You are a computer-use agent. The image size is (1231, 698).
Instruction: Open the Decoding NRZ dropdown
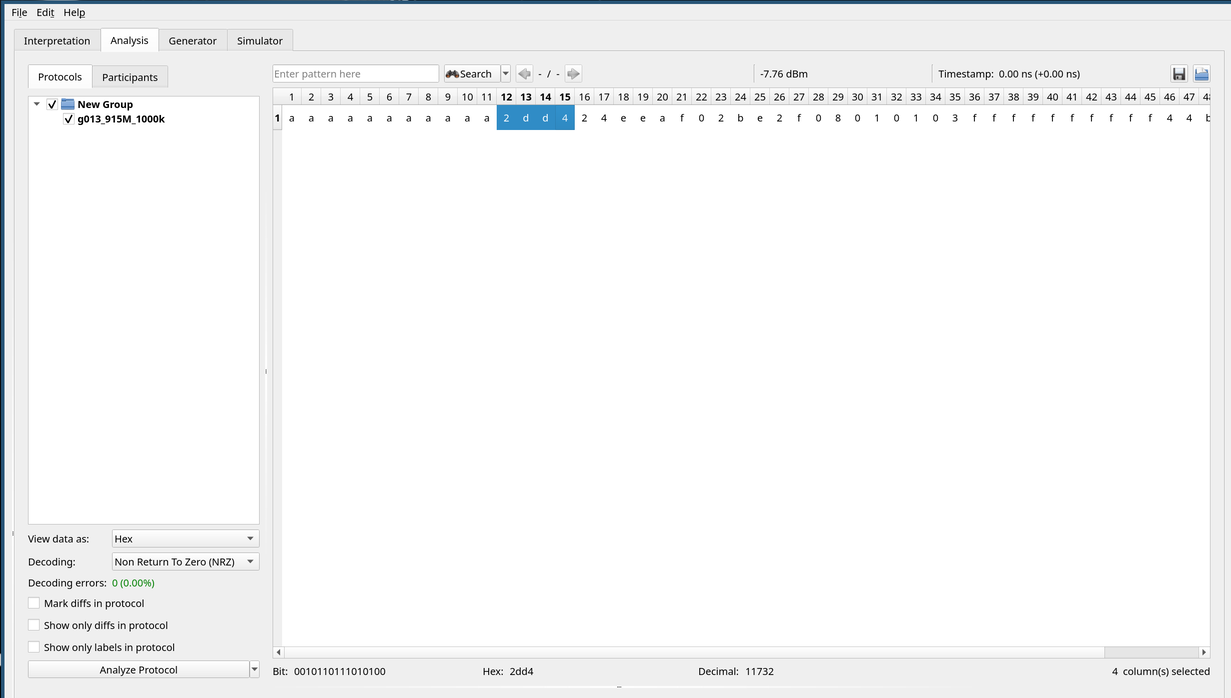click(185, 562)
